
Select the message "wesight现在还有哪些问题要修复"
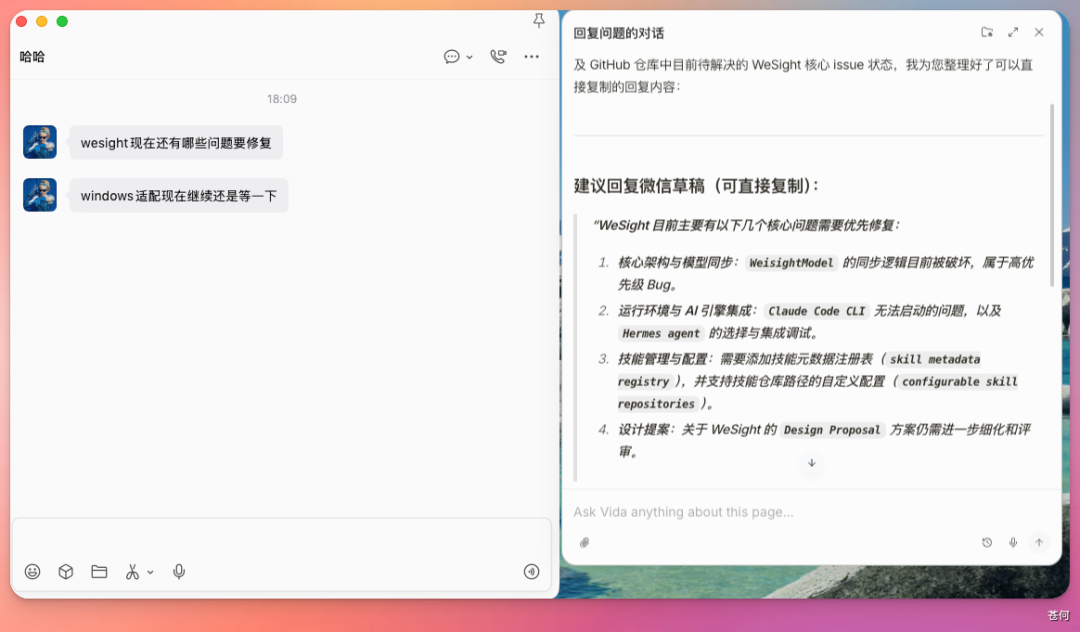(x=176, y=143)
